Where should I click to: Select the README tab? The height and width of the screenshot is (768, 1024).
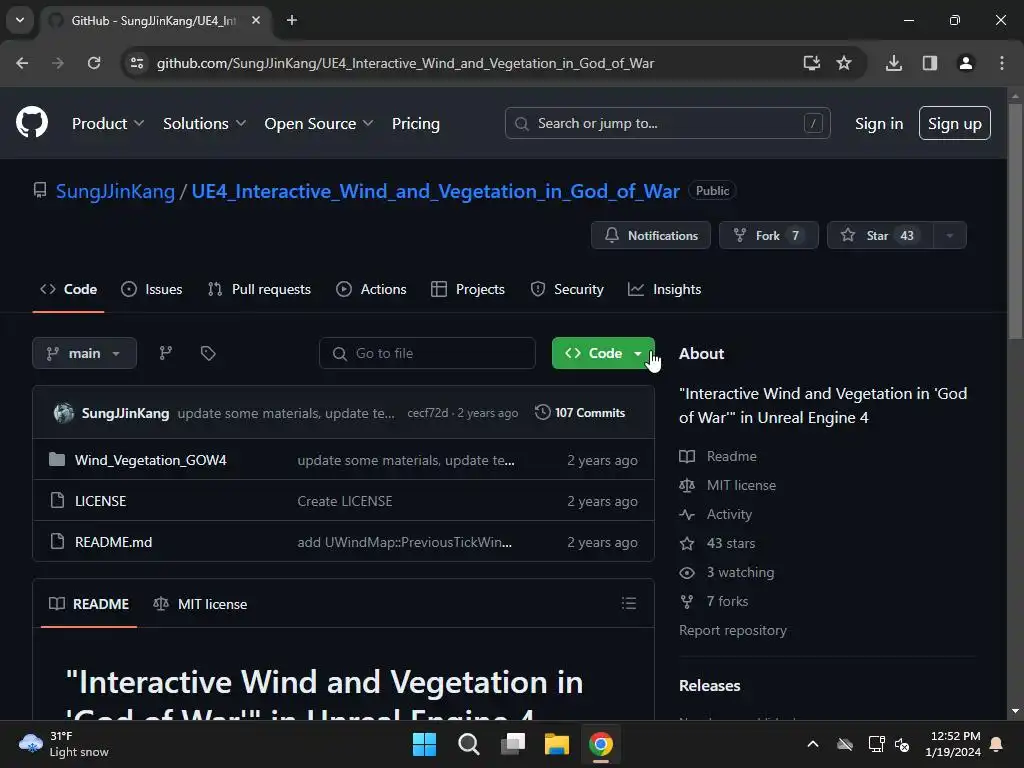tap(89, 604)
